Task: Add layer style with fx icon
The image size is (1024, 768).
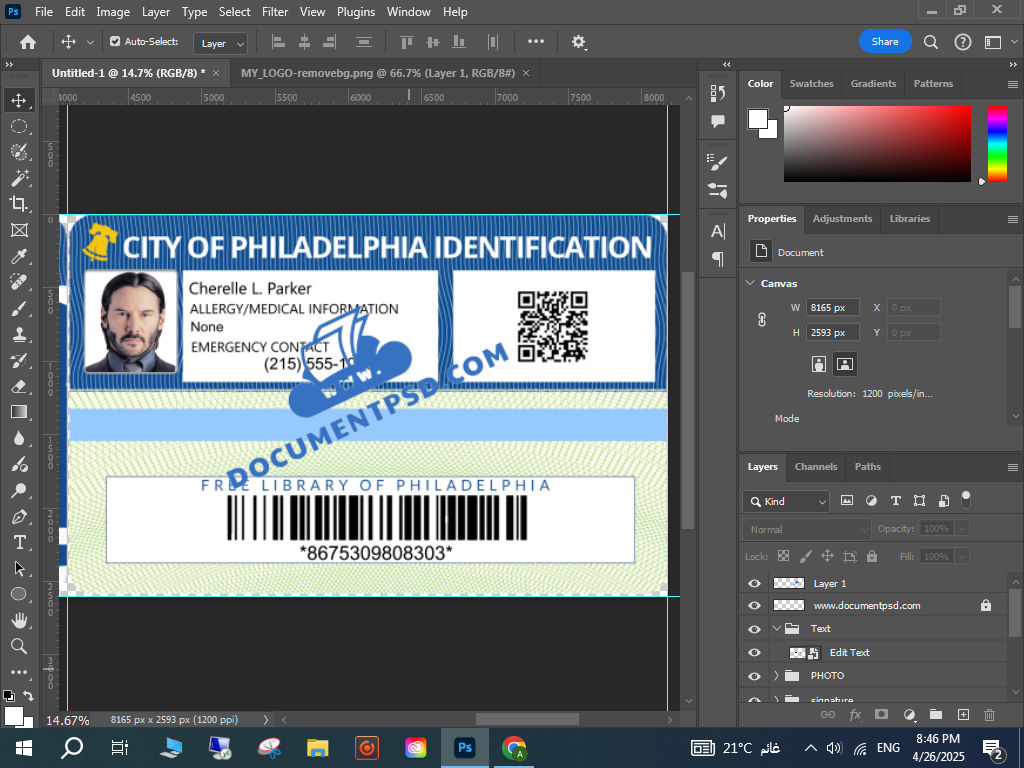Action: (x=855, y=714)
